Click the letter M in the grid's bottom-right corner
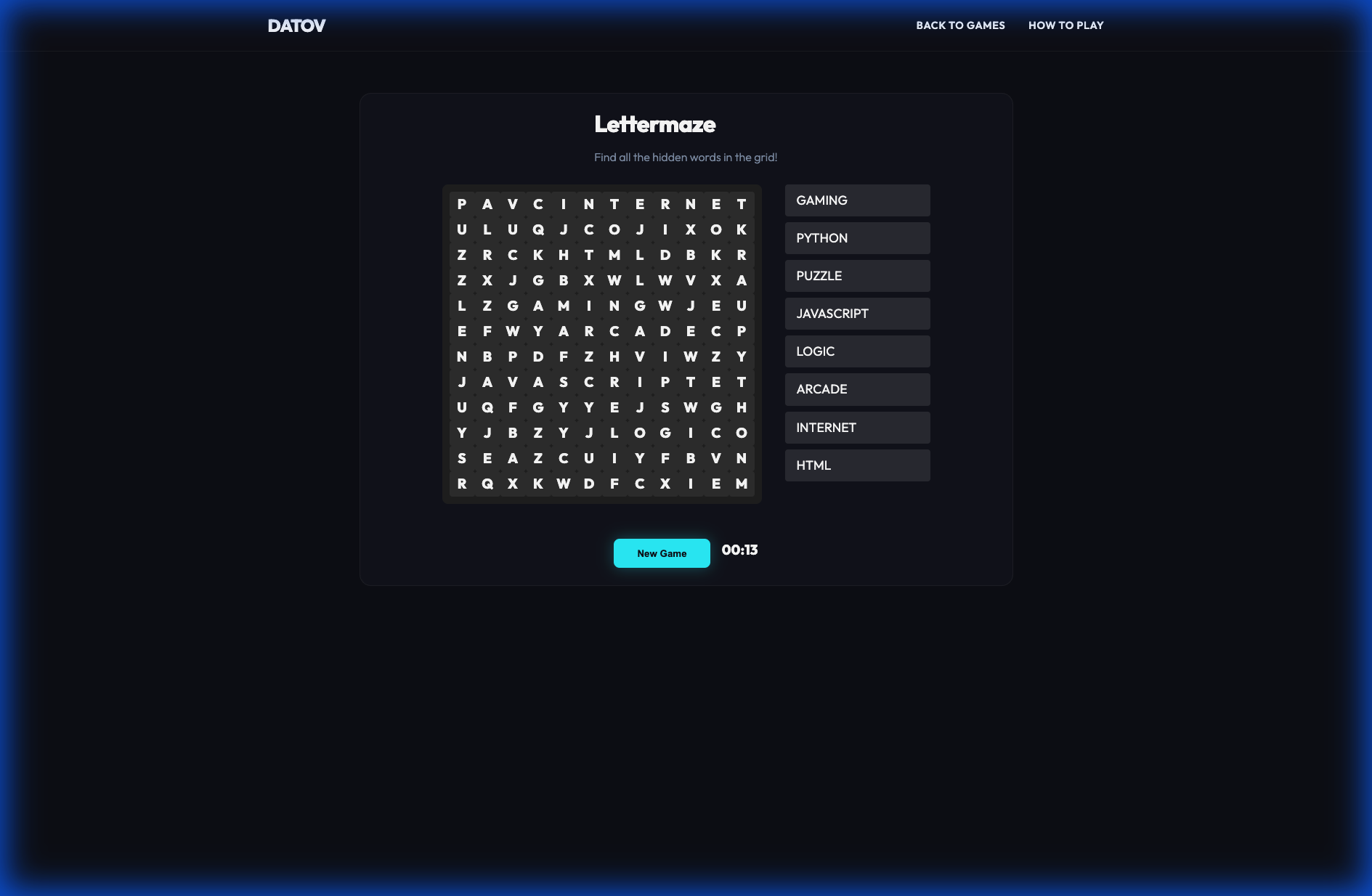The width and height of the screenshot is (1372, 896). point(742,484)
